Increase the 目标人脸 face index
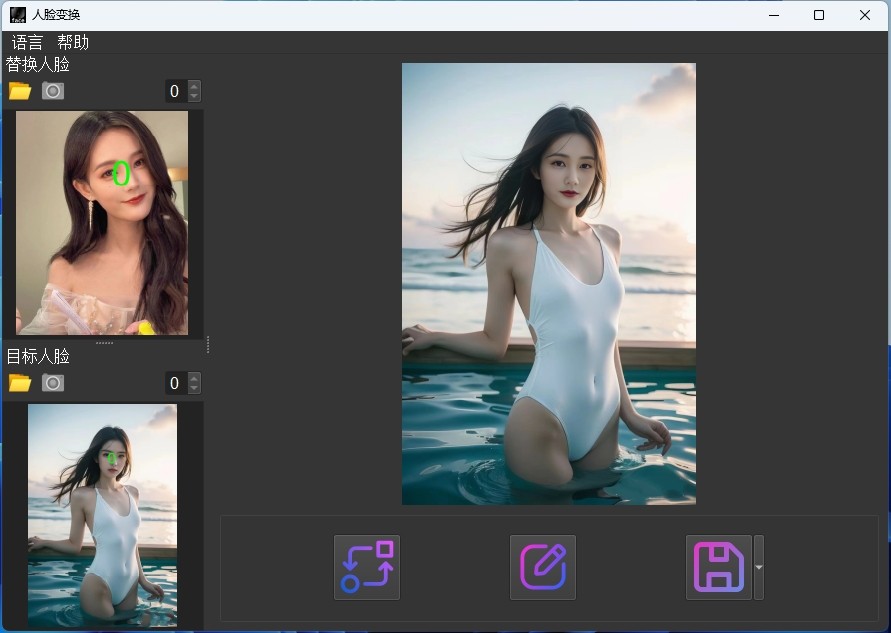 click(x=194, y=378)
